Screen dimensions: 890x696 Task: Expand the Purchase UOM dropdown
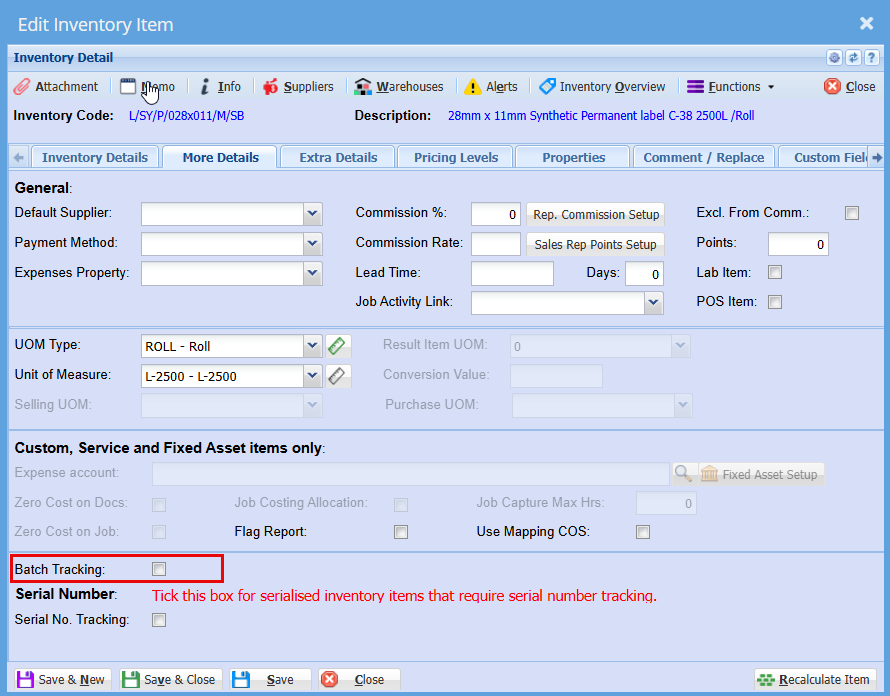(683, 405)
